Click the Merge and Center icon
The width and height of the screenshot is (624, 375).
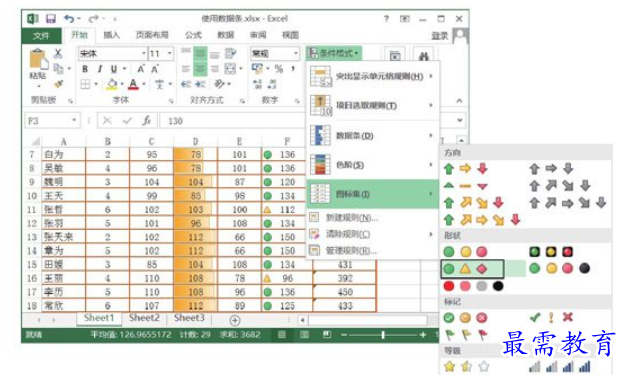230,69
